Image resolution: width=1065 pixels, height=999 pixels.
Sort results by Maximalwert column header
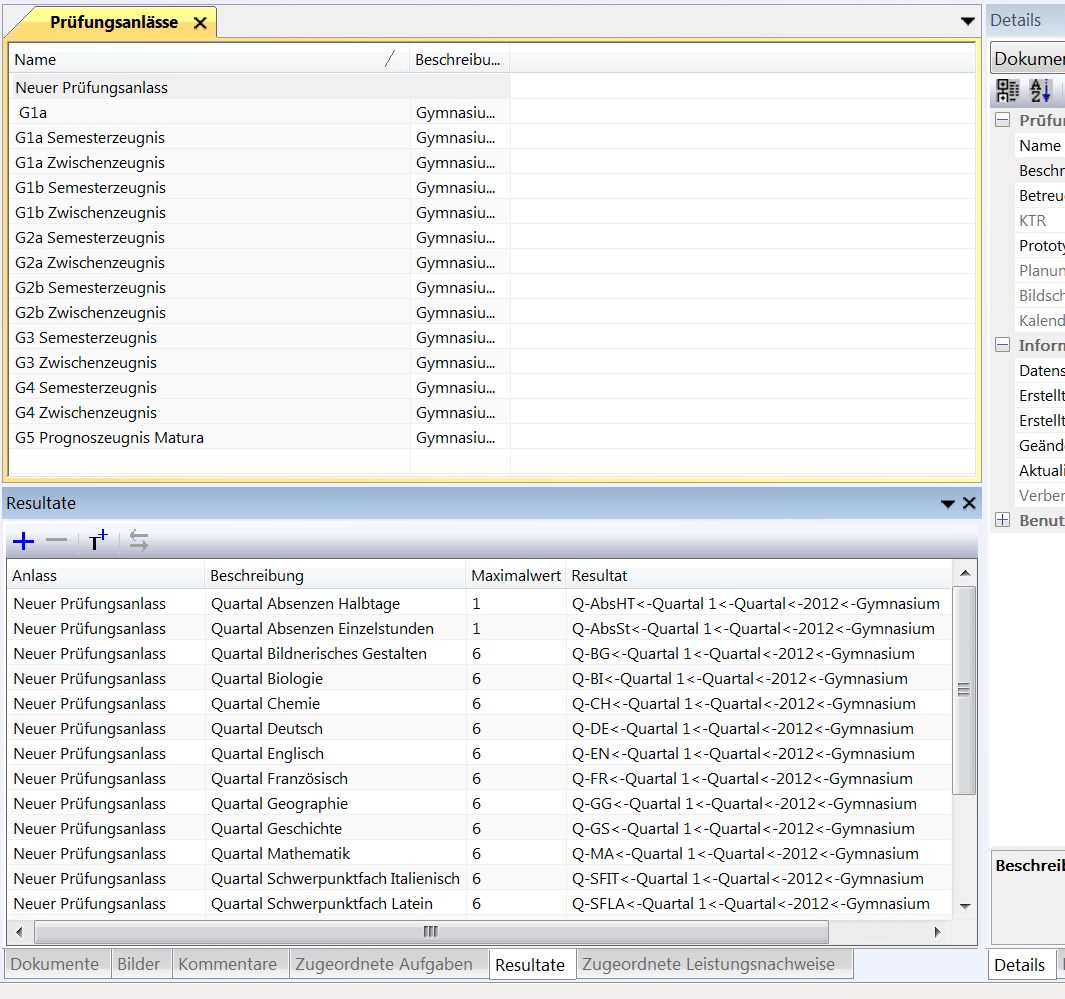point(514,576)
